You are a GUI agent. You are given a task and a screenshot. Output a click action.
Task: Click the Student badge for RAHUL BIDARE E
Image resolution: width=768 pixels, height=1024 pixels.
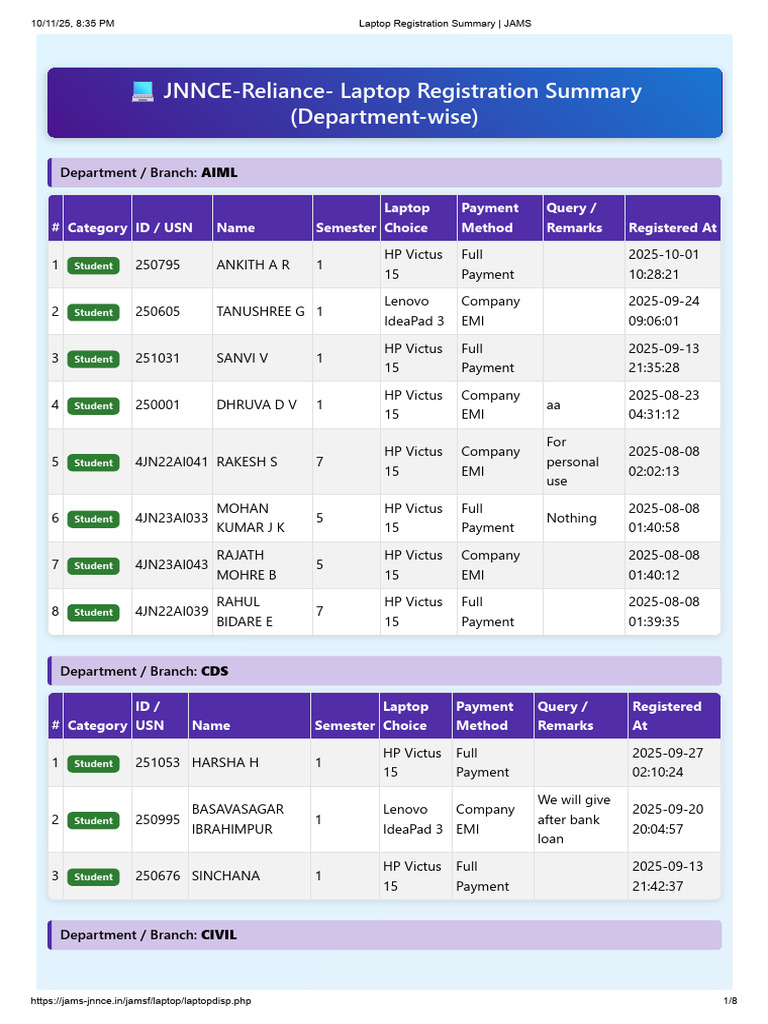click(x=93, y=612)
